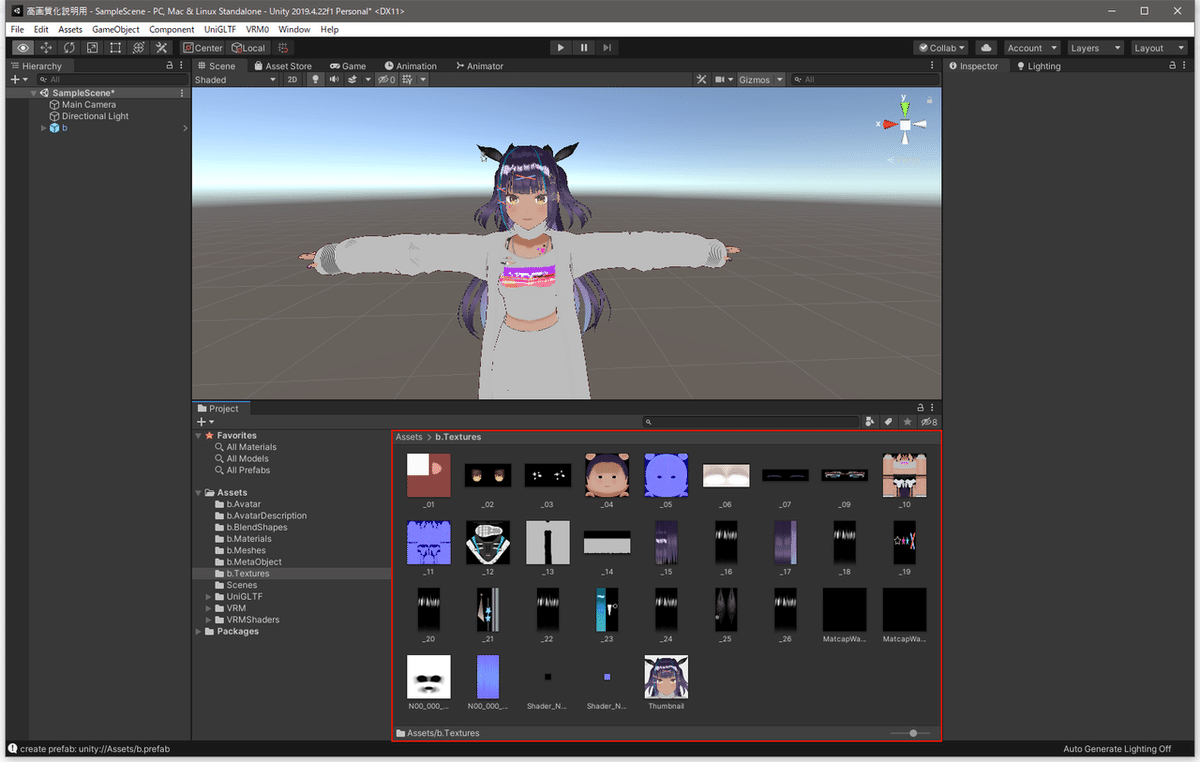
Task: Select the Move tool
Action: click(x=46, y=48)
